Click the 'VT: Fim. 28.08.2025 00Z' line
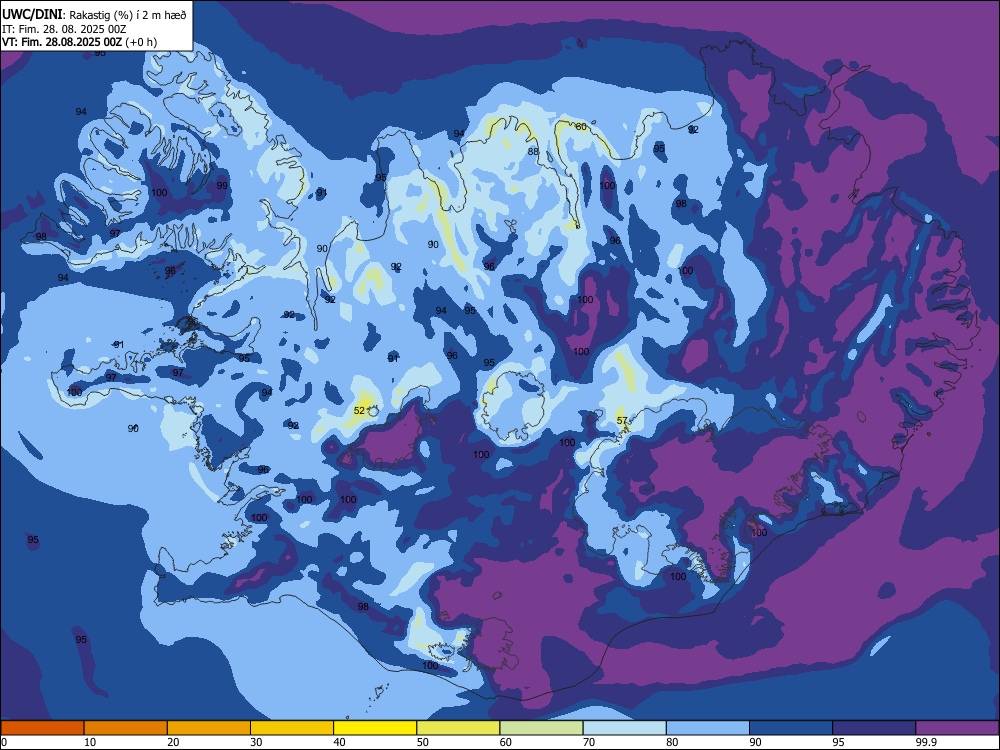1000x750 pixels. [x=62, y=42]
